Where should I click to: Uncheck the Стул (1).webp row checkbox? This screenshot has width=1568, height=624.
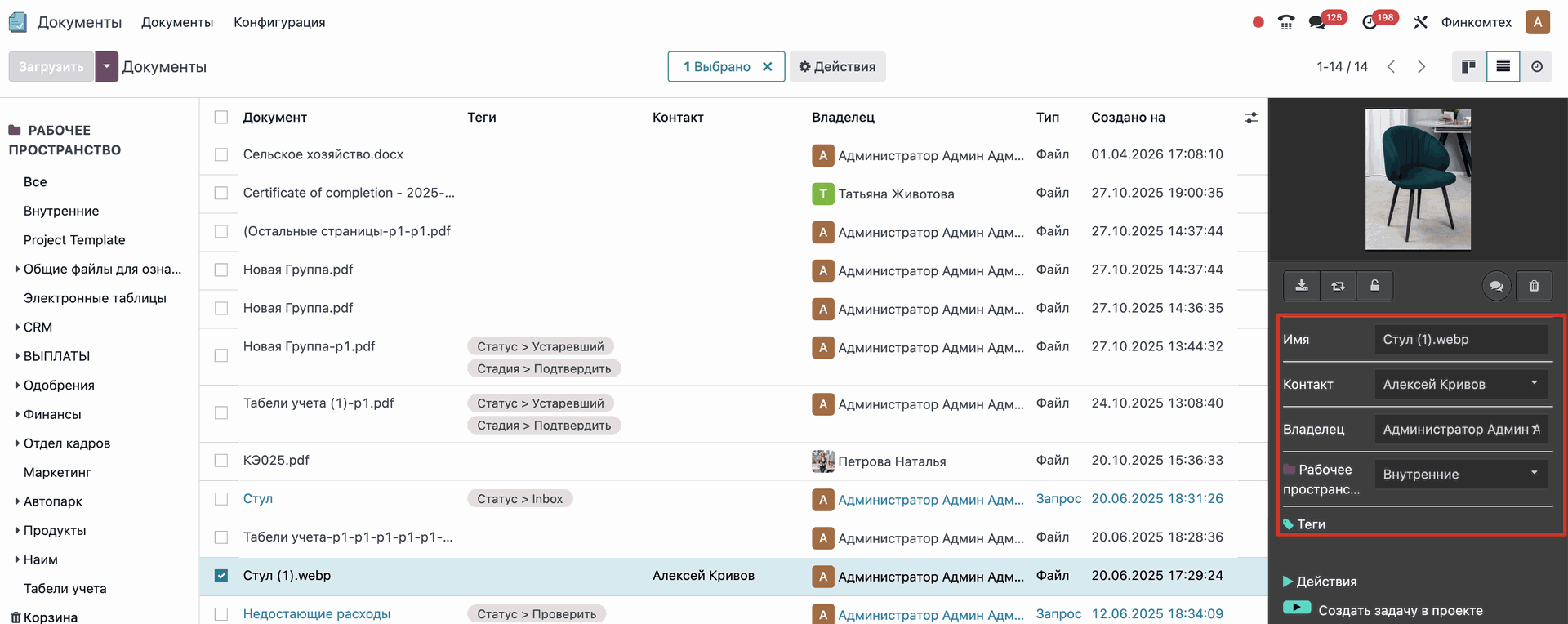tap(221, 576)
